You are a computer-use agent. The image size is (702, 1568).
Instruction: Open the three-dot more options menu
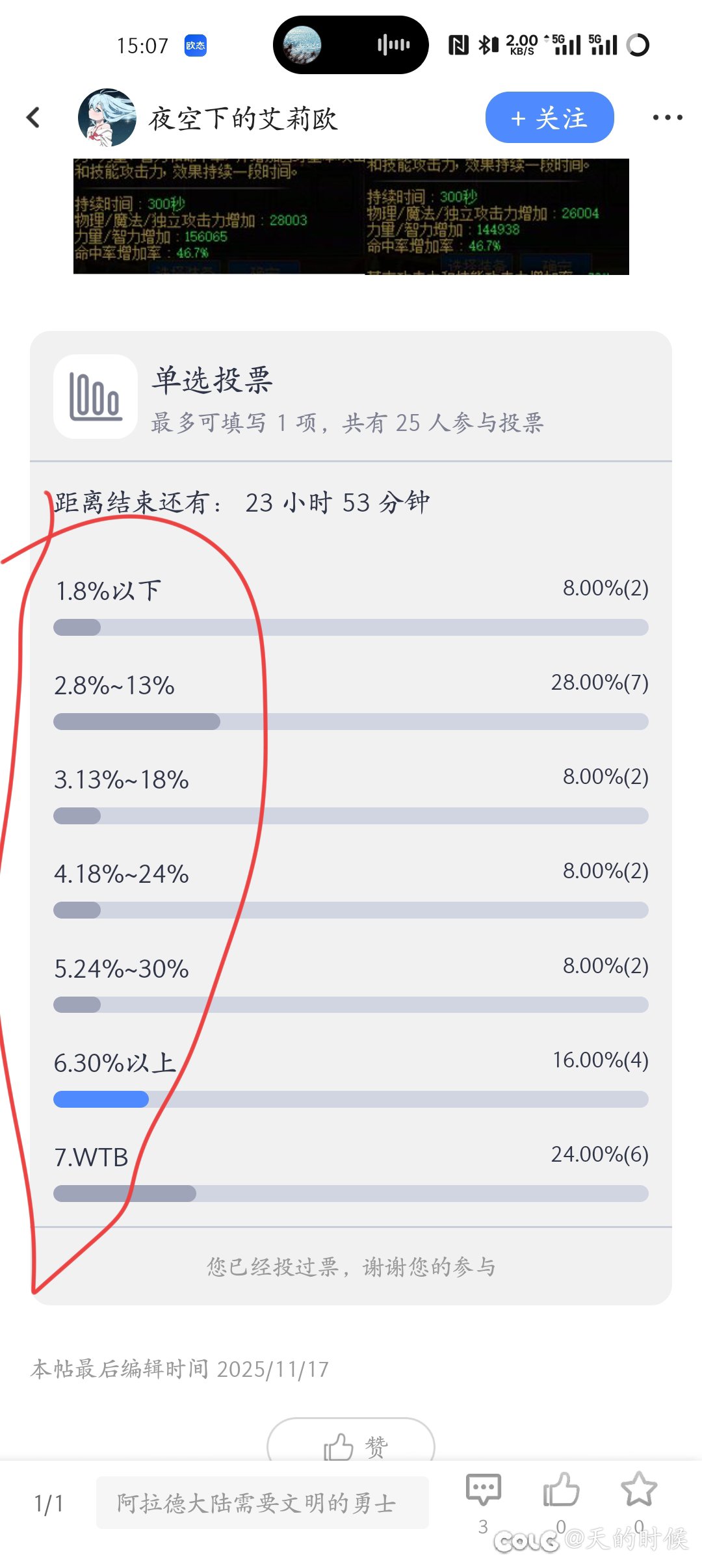click(668, 118)
